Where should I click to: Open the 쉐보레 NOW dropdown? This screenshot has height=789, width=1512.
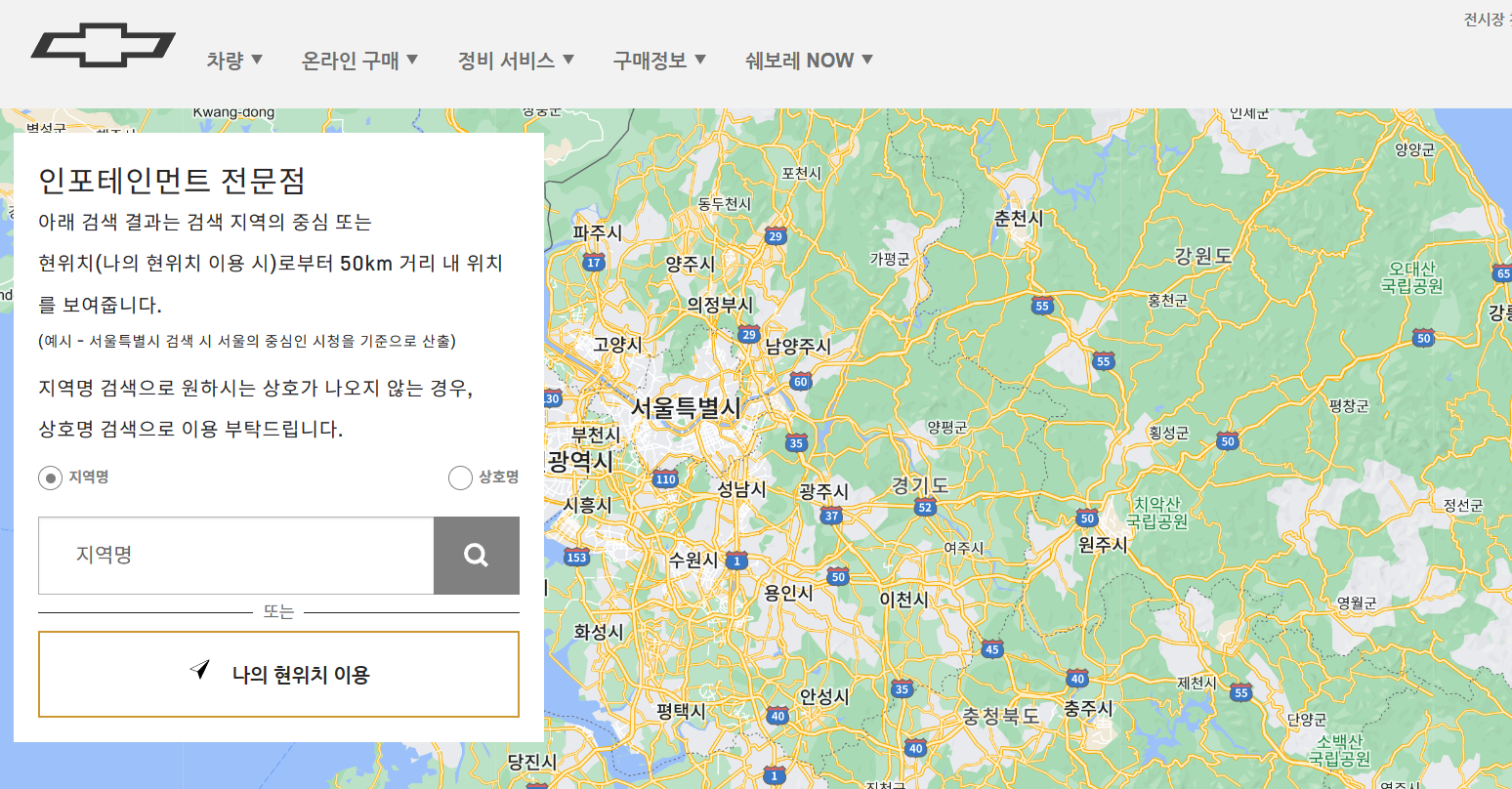point(806,60)
